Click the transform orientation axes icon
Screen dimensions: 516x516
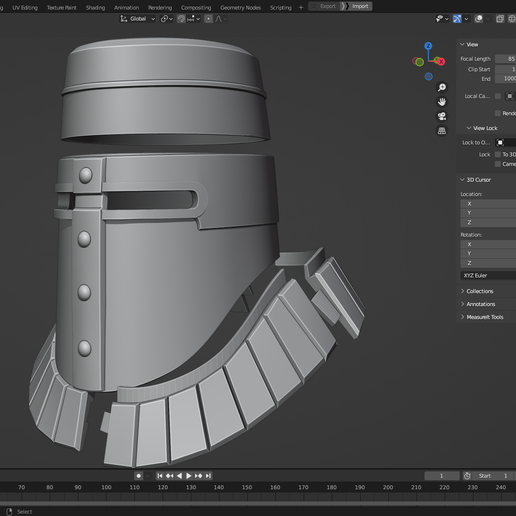(x=124, y=19)
